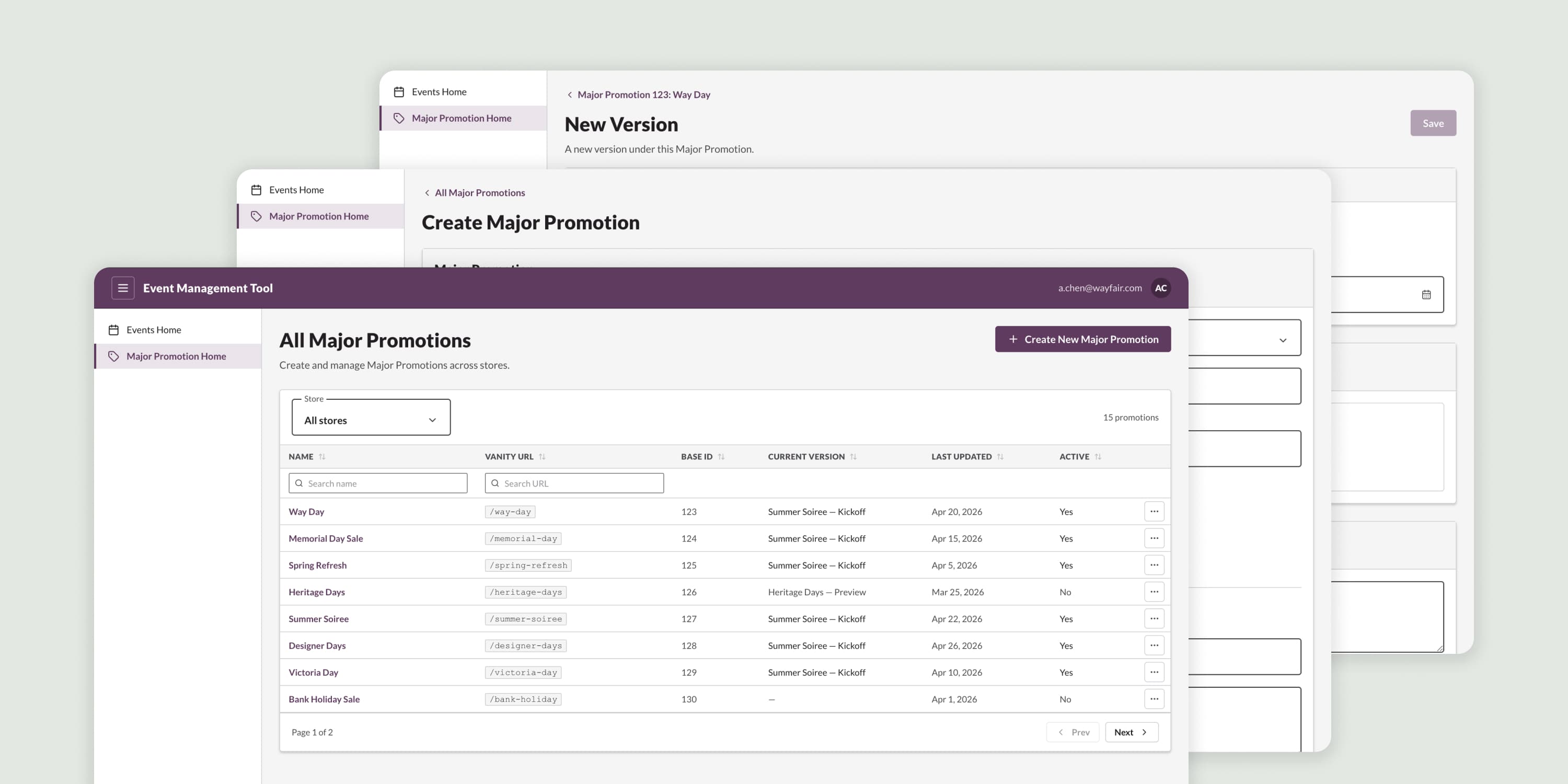Click the /heritage-days vanity URL

[526, 592]
